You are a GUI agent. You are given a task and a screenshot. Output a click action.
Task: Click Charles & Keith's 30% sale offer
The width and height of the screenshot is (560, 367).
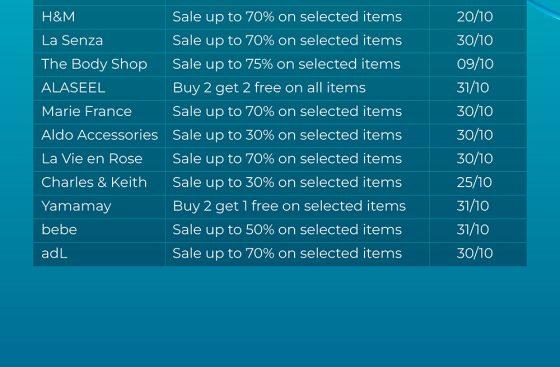pyautogui.click(x=287, y=182)
